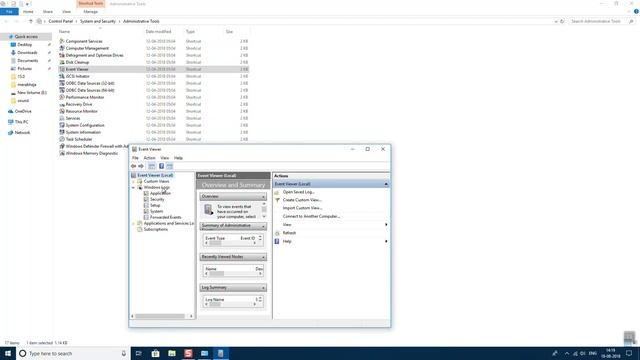
Task: Open the View menu in Event Viewer menu bar
Action: [164, 158]
